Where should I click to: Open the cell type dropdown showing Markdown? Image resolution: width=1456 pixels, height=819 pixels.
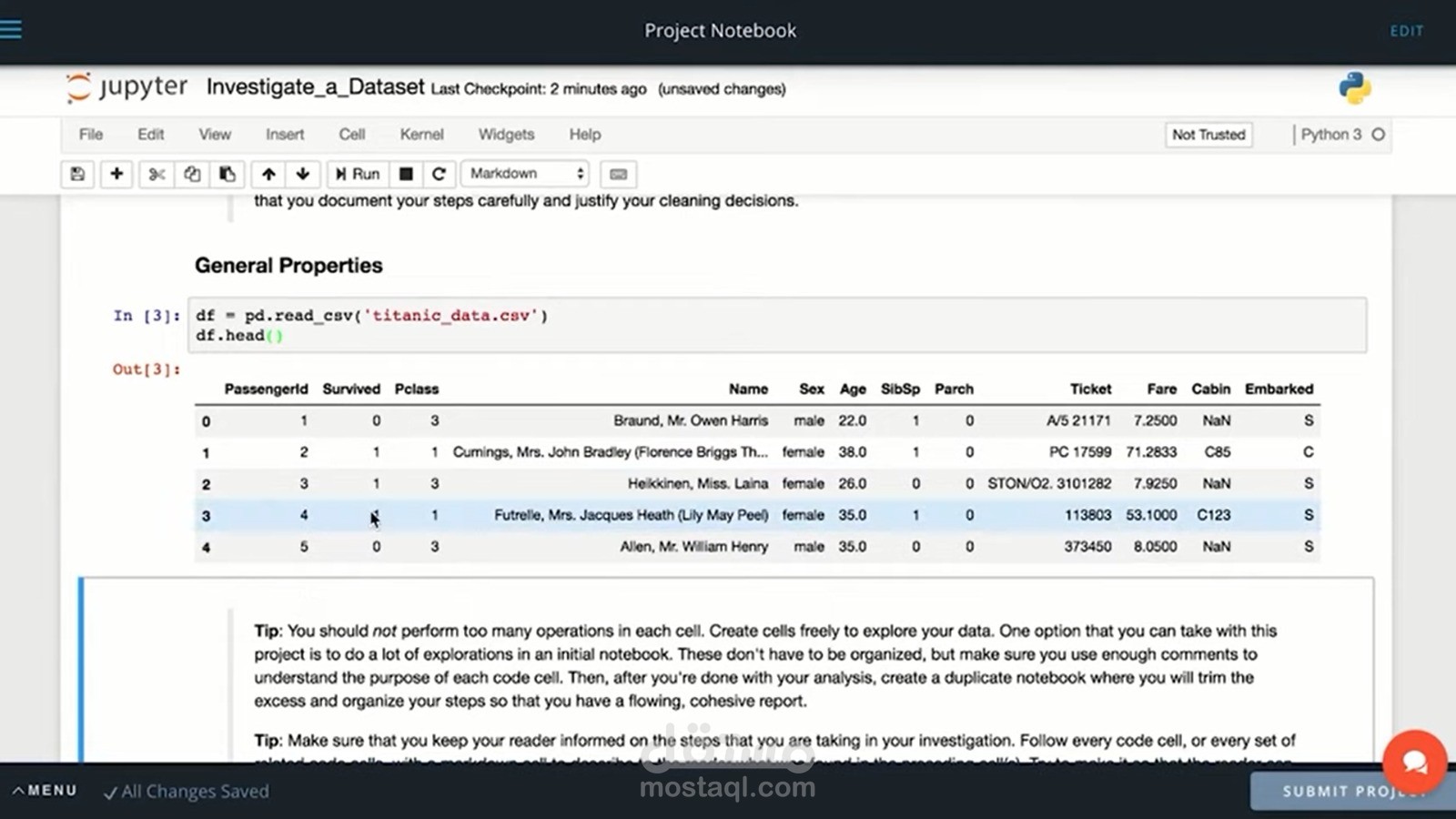pos(524,173)
